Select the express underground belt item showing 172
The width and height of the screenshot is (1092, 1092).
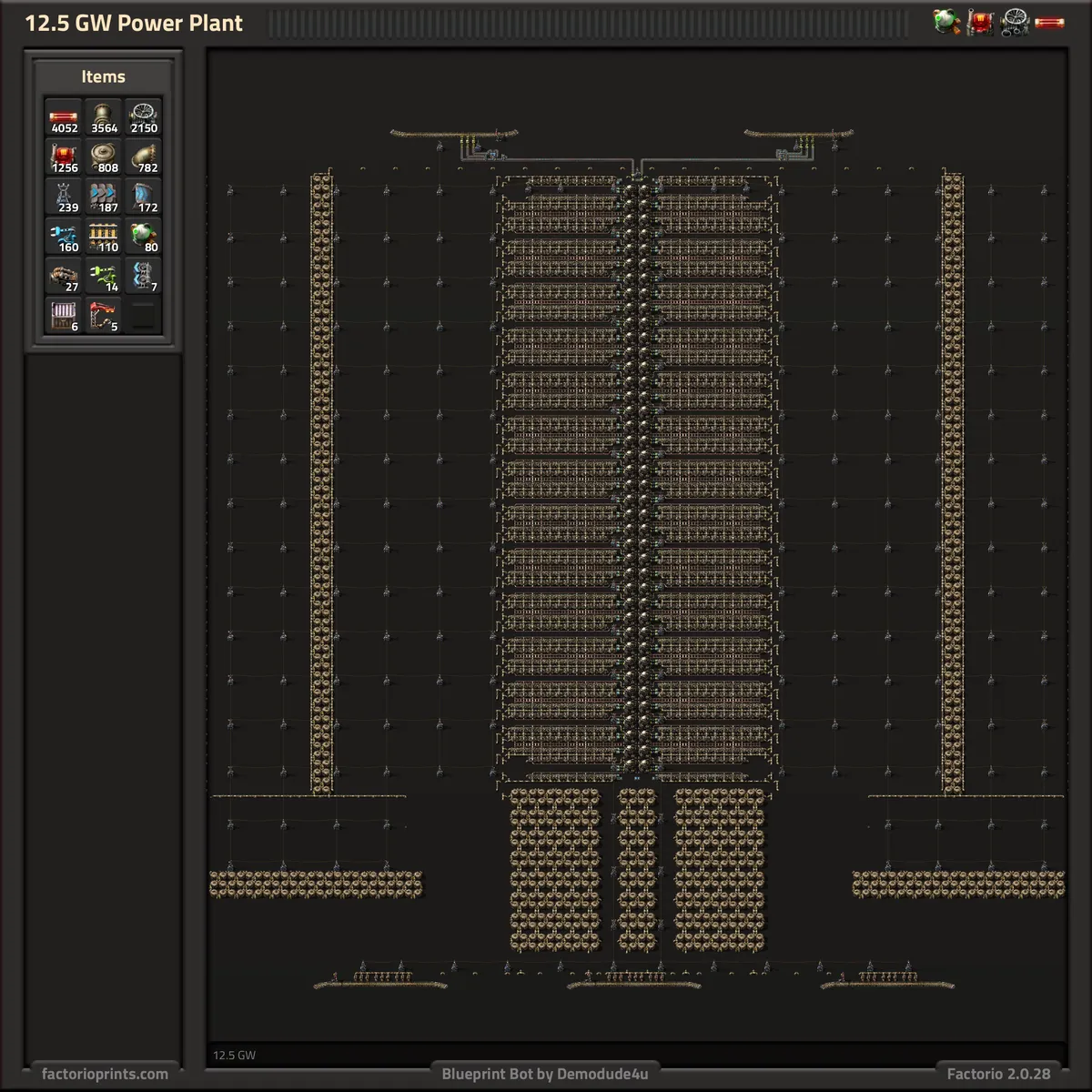tap(144, 197)
